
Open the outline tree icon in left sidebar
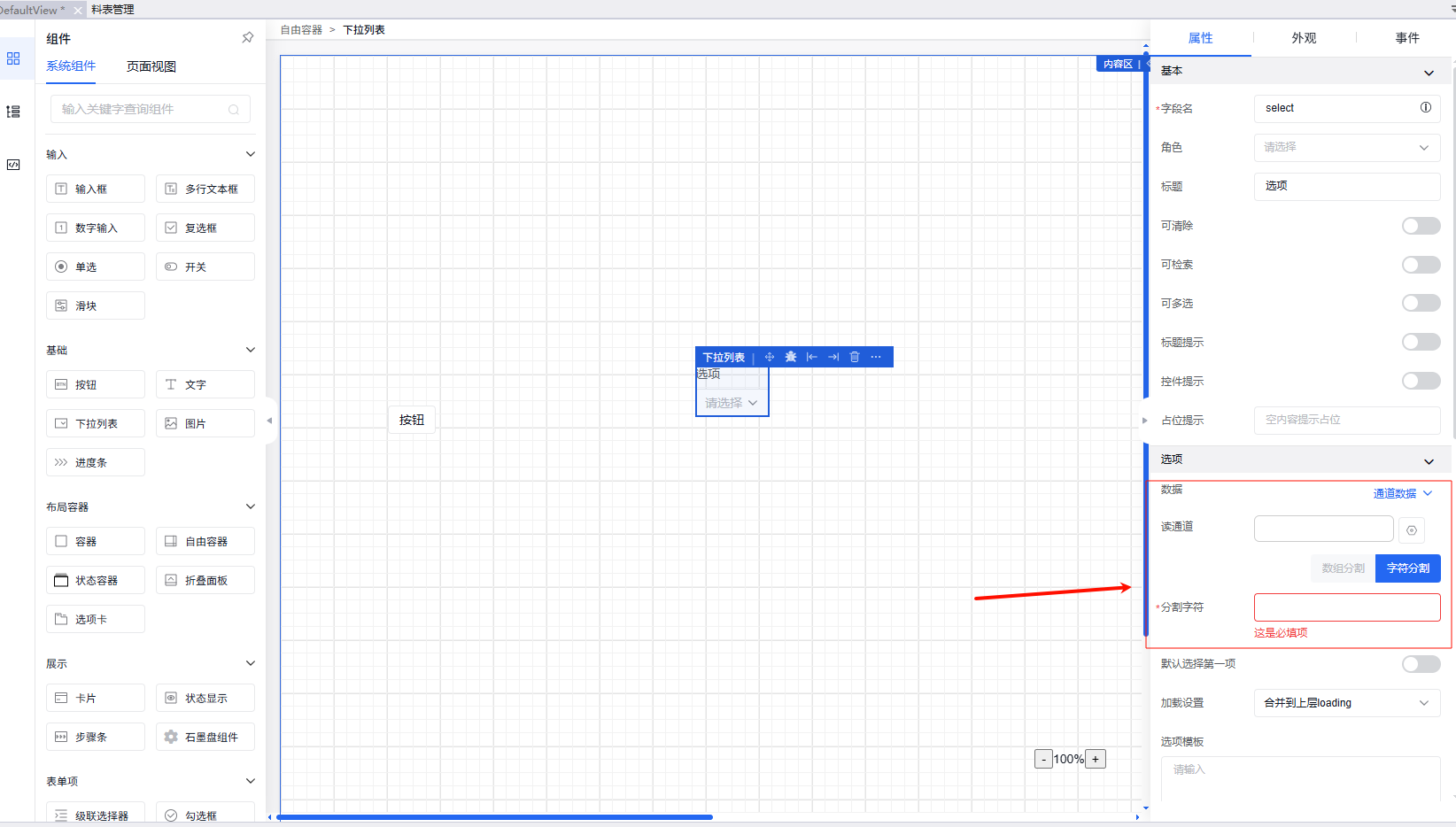pos(13,112)
